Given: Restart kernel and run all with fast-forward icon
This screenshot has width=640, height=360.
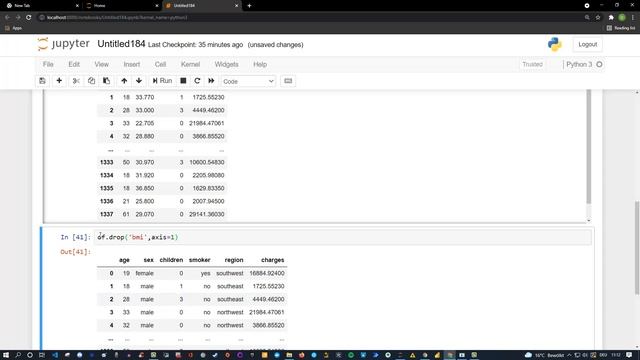Looking at the screenshot, I should (x=211, y=81).
